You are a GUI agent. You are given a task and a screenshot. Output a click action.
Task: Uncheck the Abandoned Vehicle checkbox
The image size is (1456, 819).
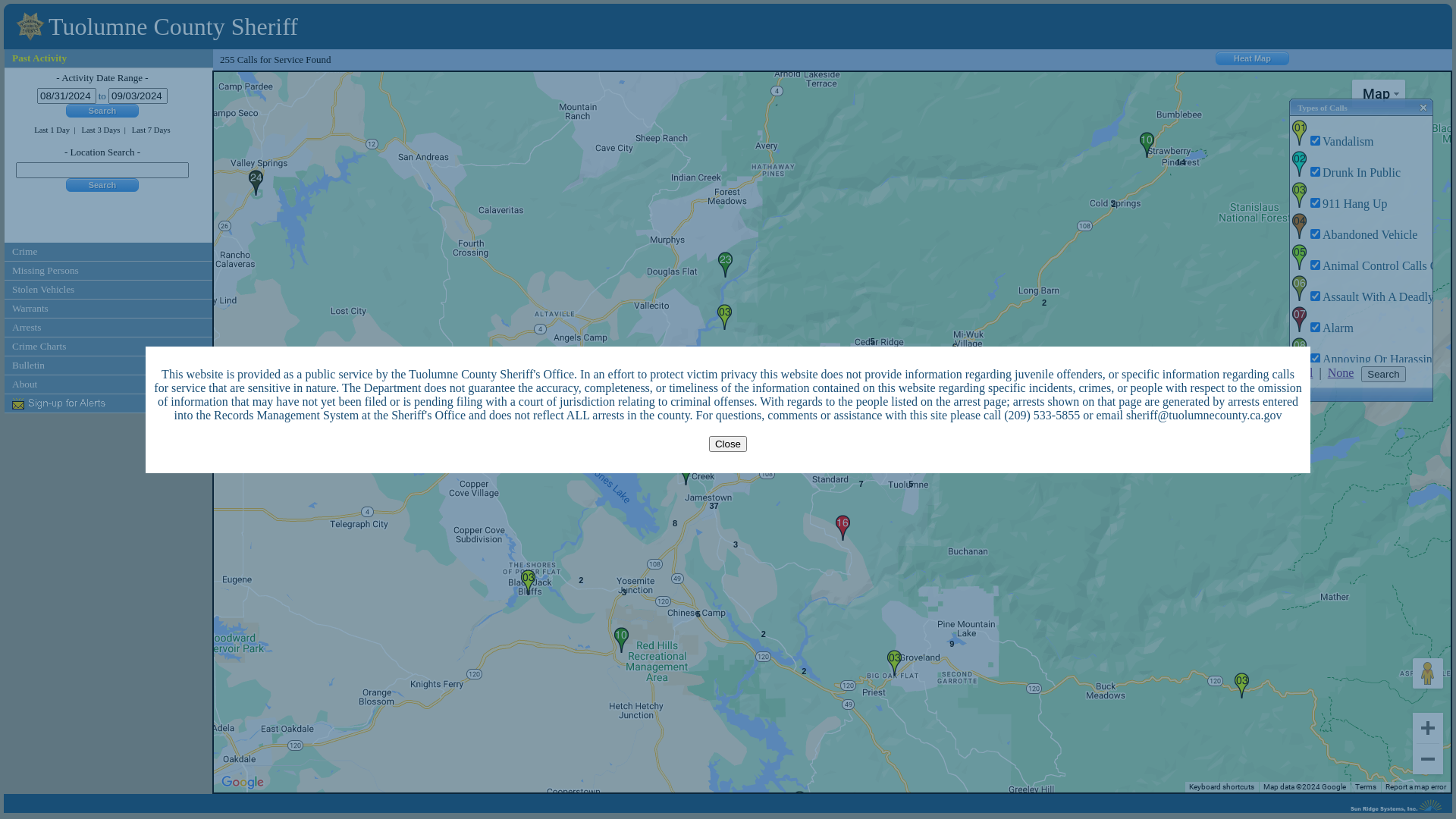(x=1315, y=234)
